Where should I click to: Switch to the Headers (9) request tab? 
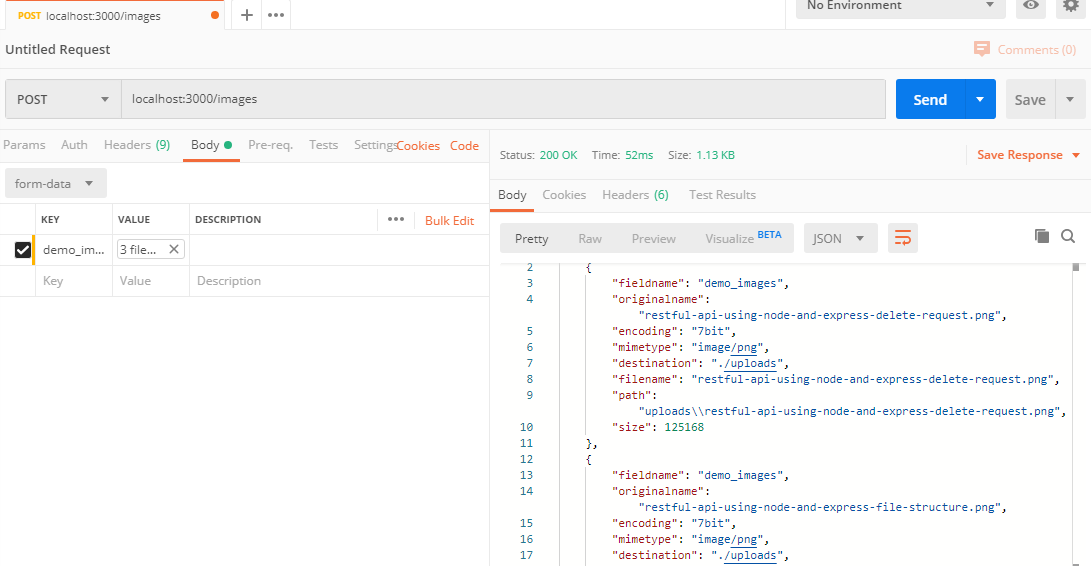point(136,145)
